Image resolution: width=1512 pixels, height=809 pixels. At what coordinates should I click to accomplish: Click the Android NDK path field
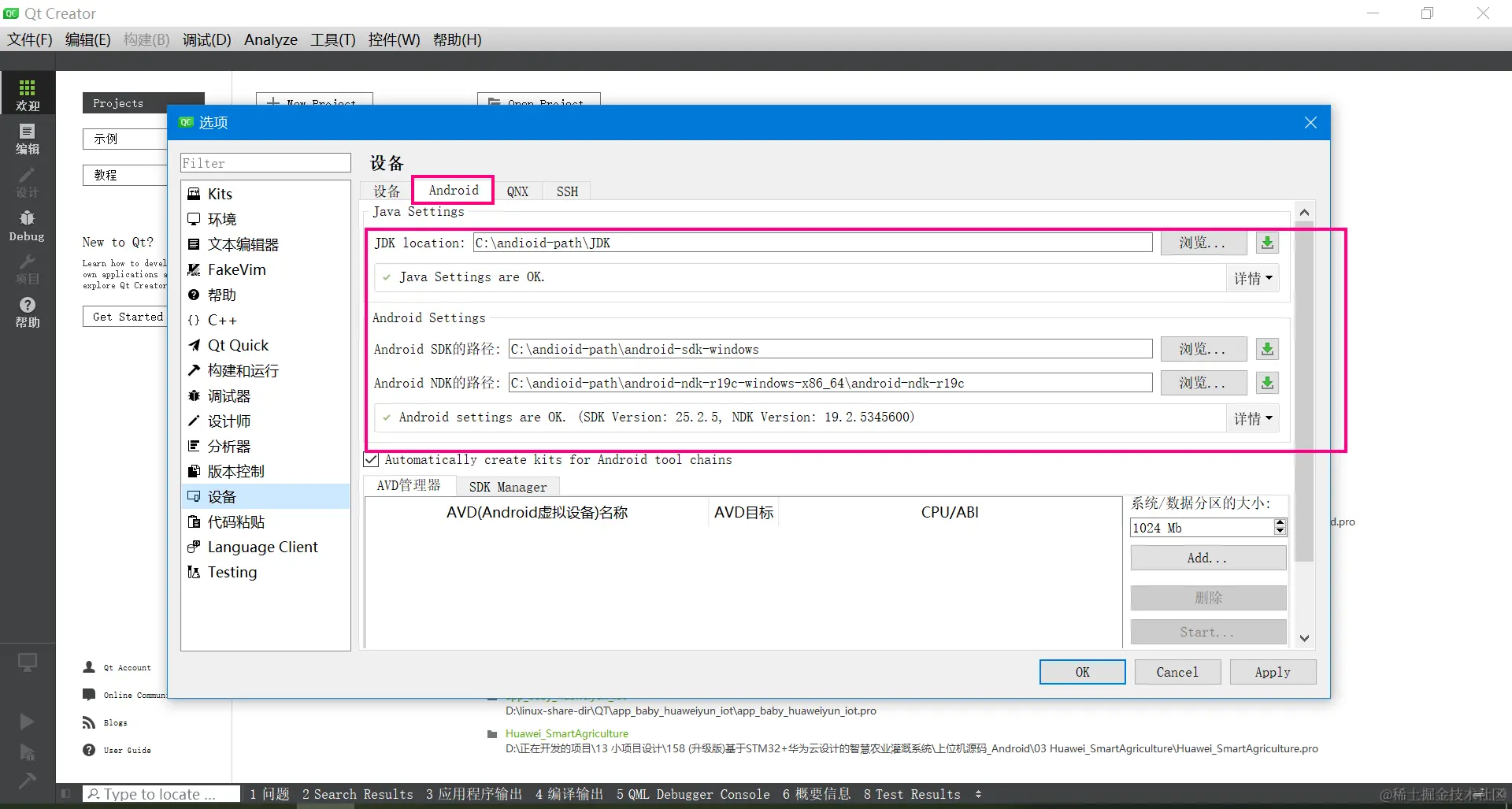[831, 383]
